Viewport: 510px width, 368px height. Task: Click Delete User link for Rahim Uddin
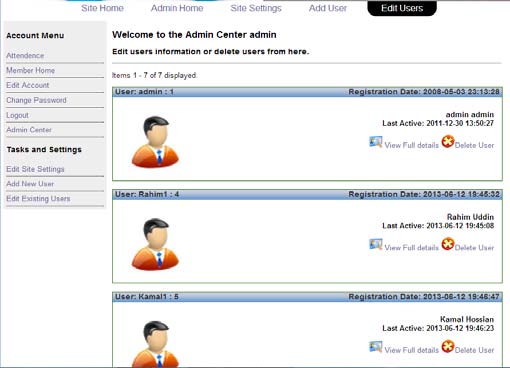click(x=474, y=248)
